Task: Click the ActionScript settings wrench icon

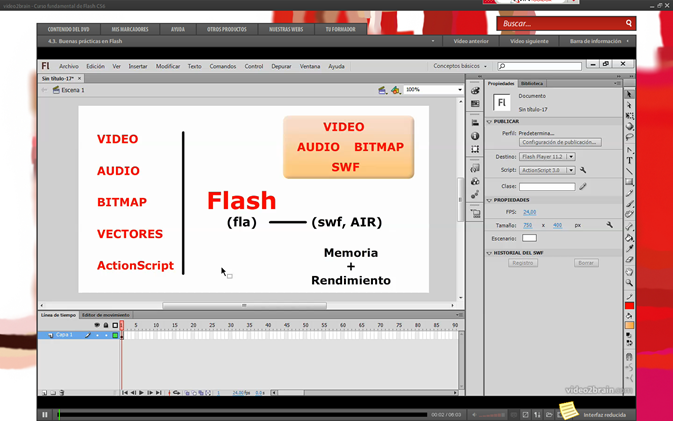Action: click(583, 170)
